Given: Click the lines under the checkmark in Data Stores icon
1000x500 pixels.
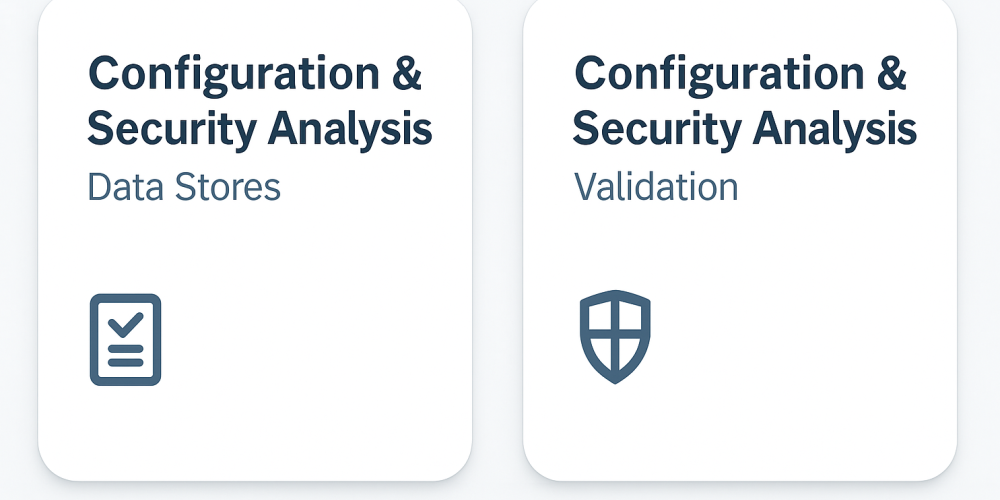Looking at the screenshot, I should [126, 355].
